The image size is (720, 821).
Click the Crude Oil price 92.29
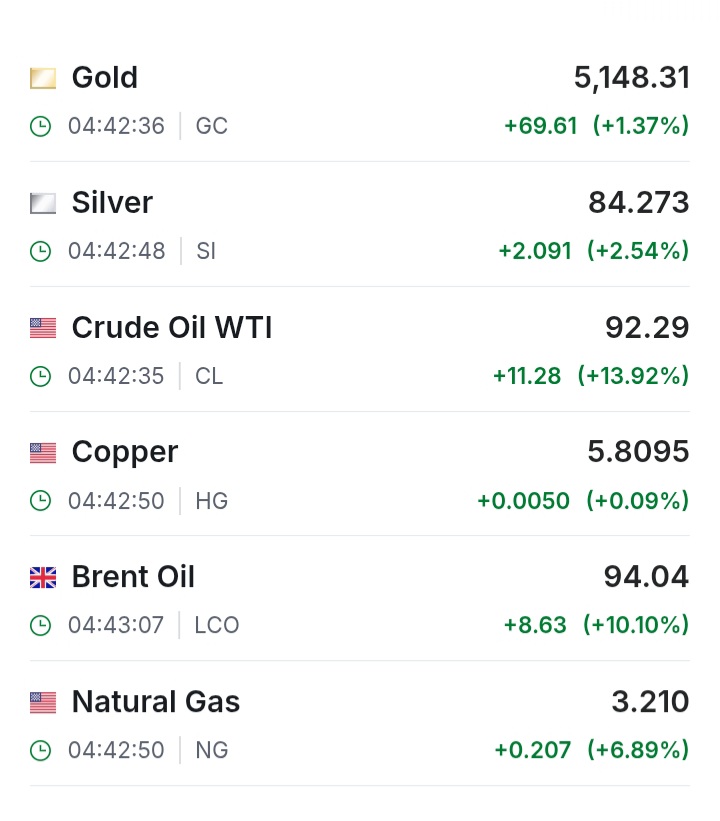click(647, 328)
